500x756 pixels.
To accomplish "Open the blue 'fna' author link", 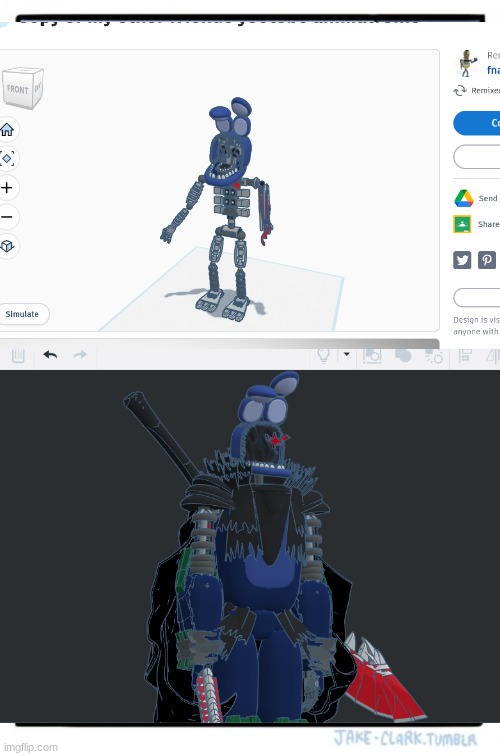I will 493,70.
